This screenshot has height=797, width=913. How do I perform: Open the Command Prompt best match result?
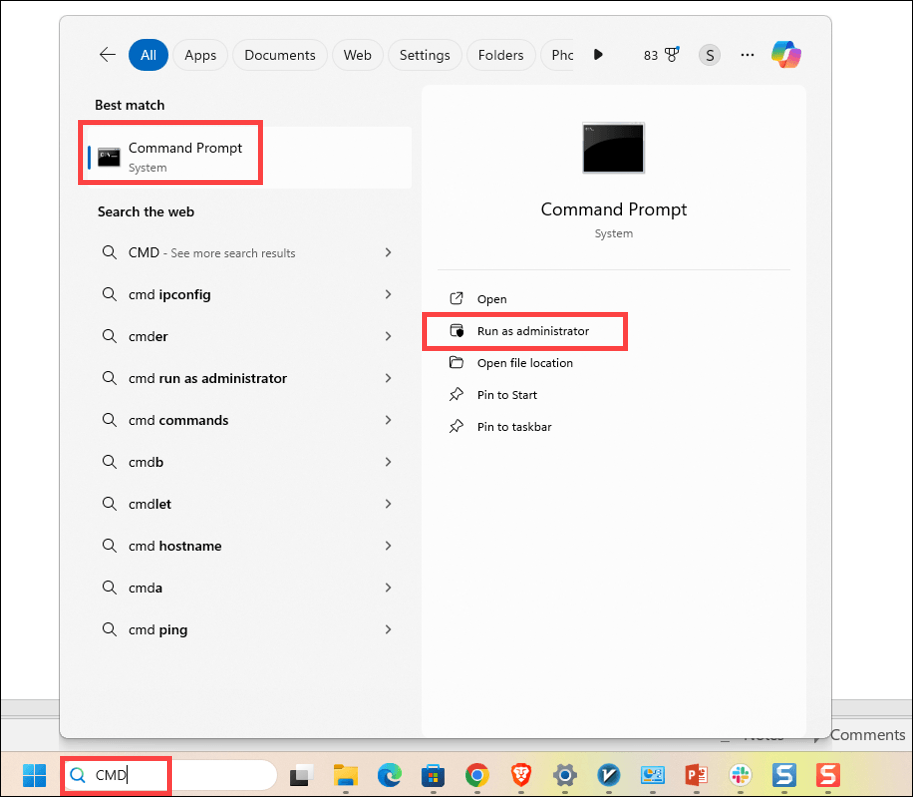coord(185,156)
